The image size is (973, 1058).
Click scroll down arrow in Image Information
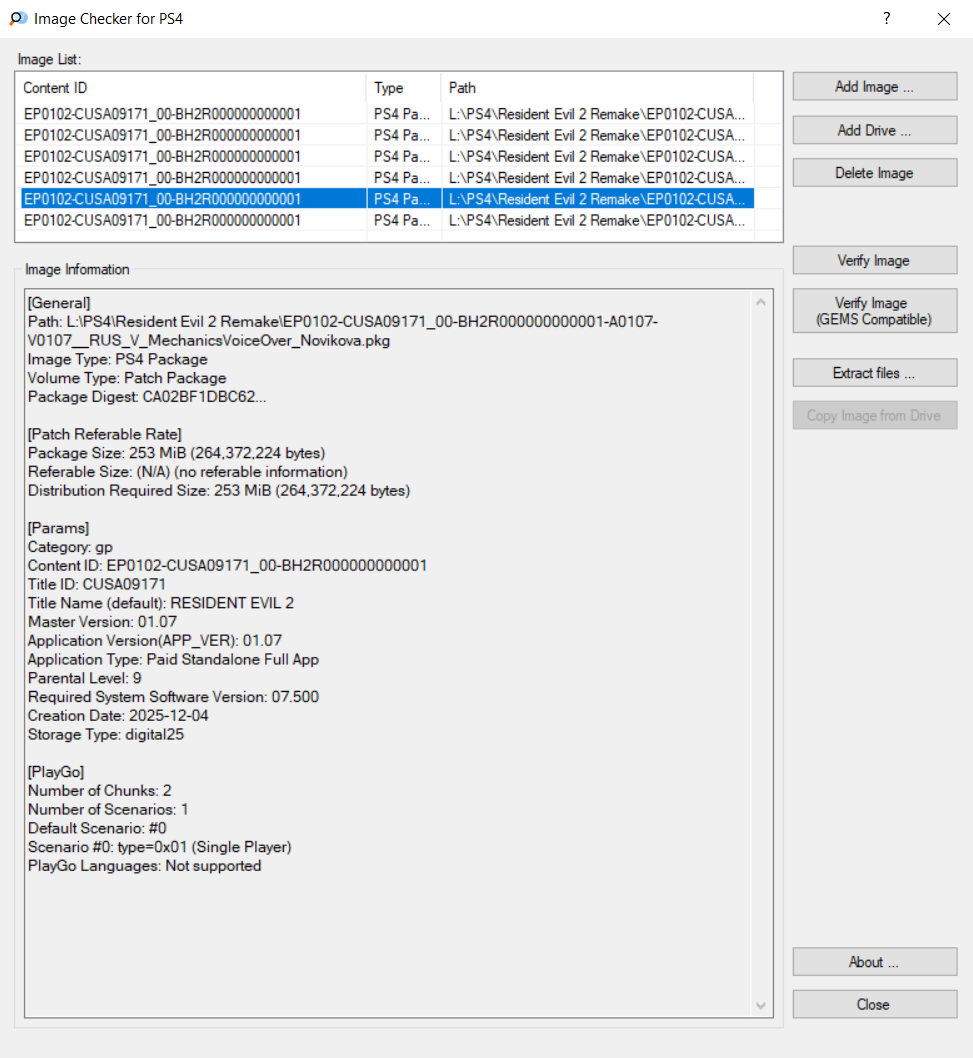pos(762,1005)
